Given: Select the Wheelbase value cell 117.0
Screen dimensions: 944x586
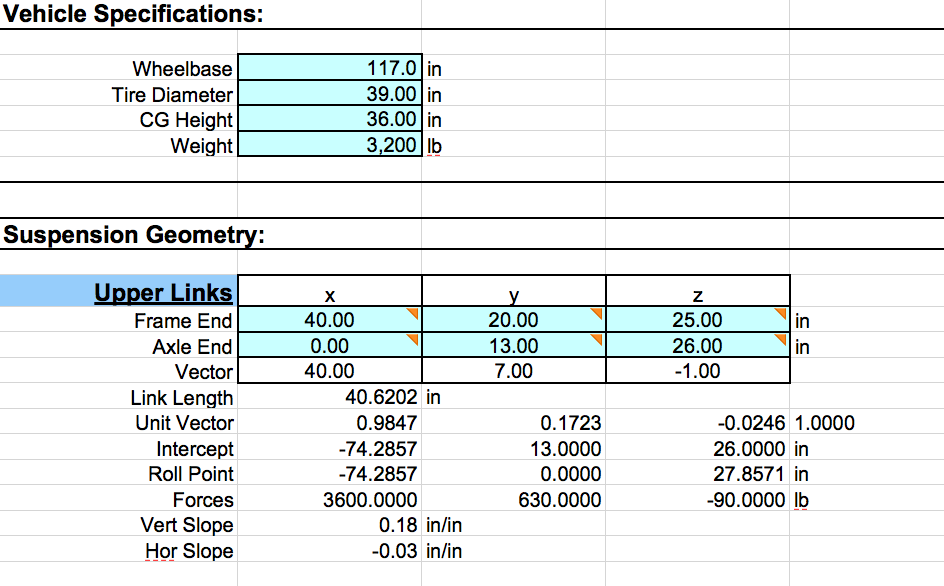Looking at the screenshot, I should point(330,67).
